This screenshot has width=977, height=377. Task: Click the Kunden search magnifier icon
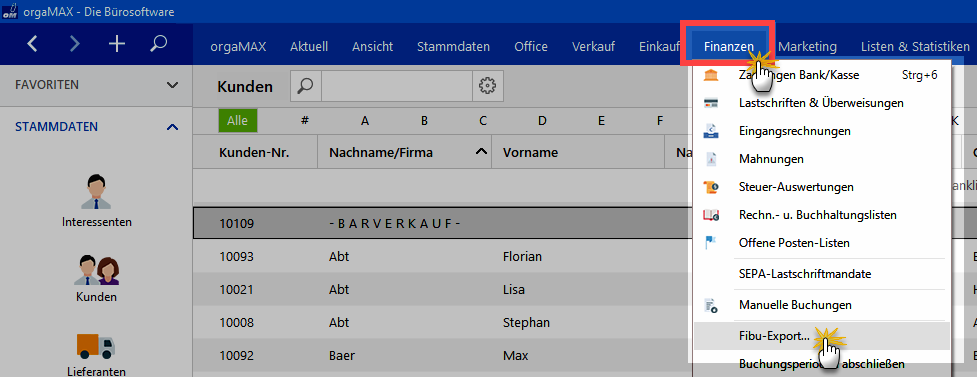click(306, 86)
